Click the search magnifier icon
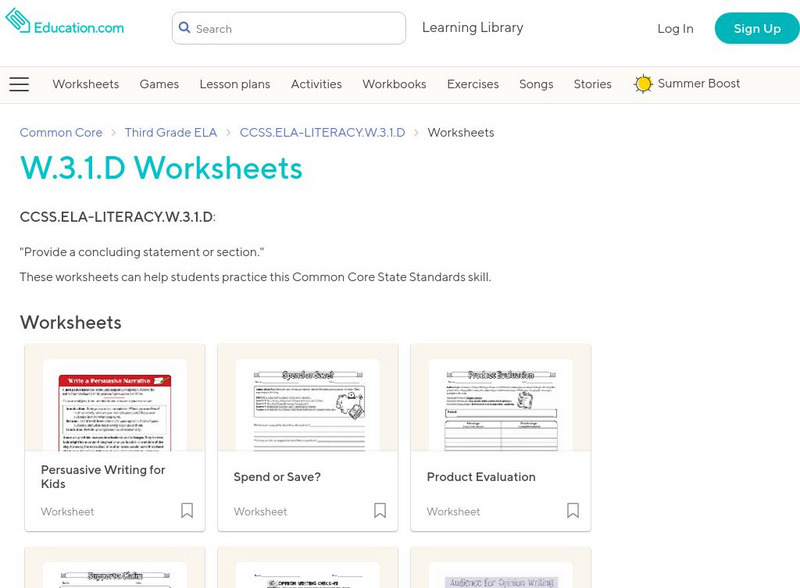The width and height of the screenshot is (800, 588). (184, 28)
